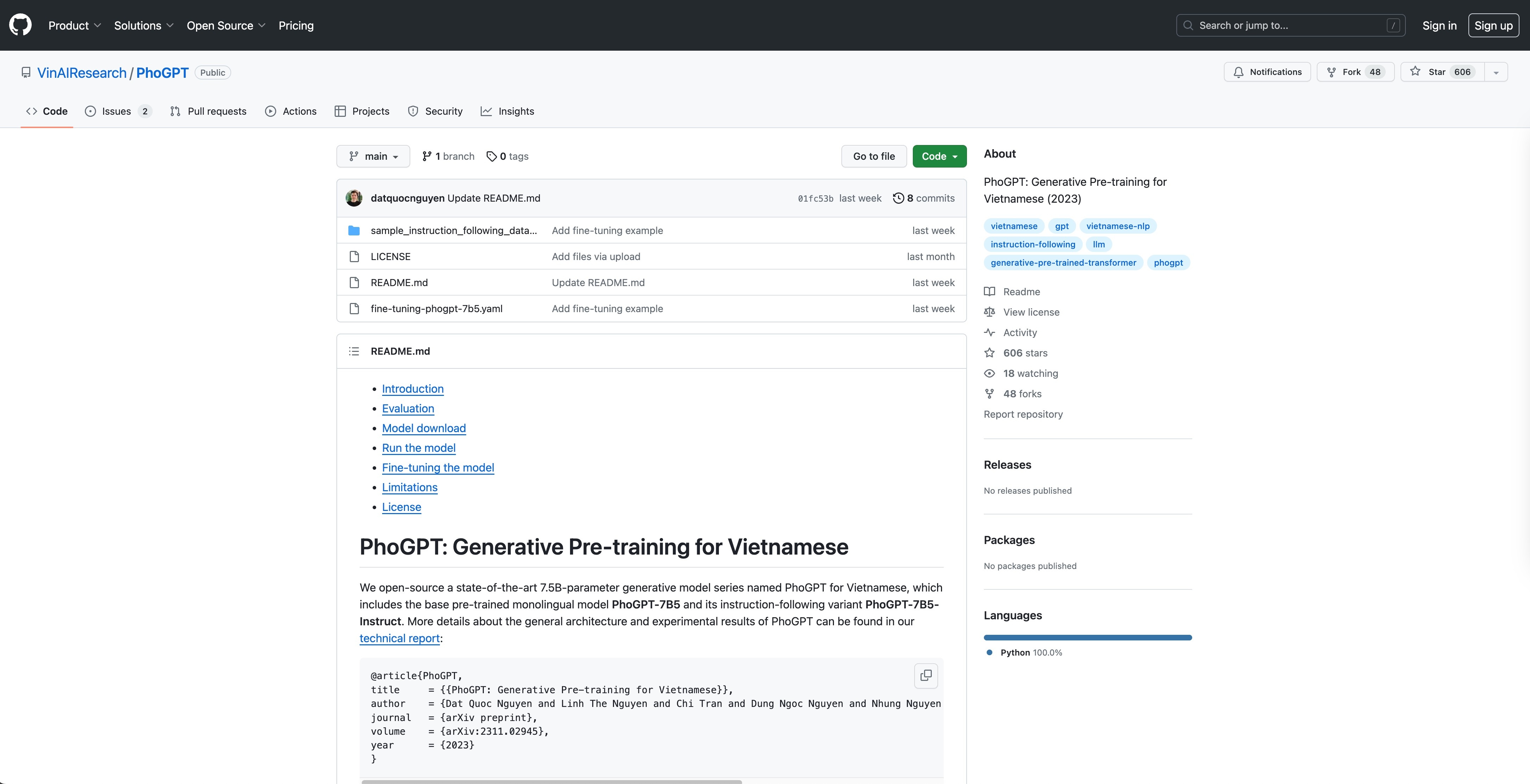This screenshot has width=1530, height=784.
Task: Select the vietnamese-nlp topic tag
Action: pyautogui.click(x=1117, y=226)
